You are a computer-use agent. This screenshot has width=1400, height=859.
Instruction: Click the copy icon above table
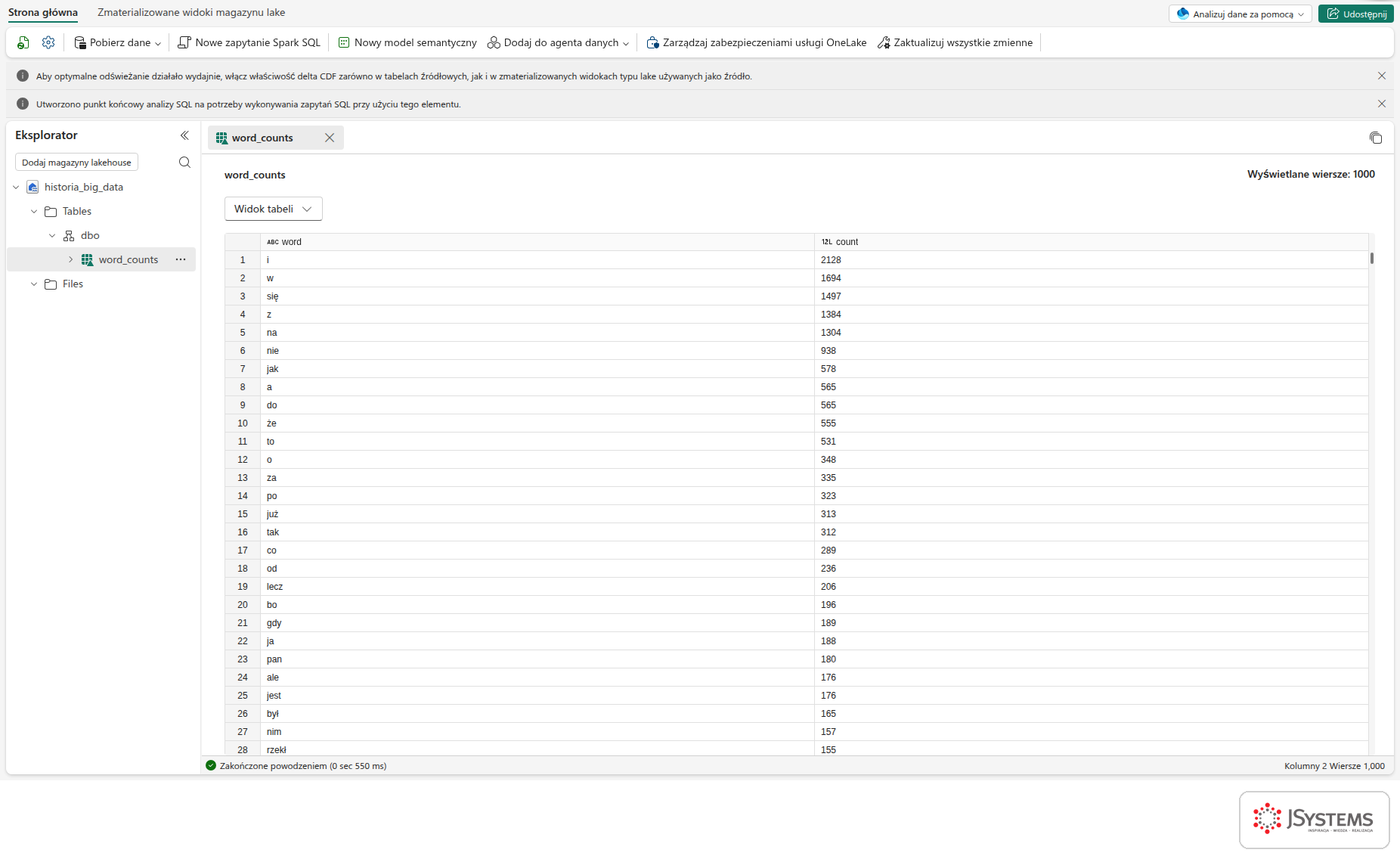(x=1376, y=138)
